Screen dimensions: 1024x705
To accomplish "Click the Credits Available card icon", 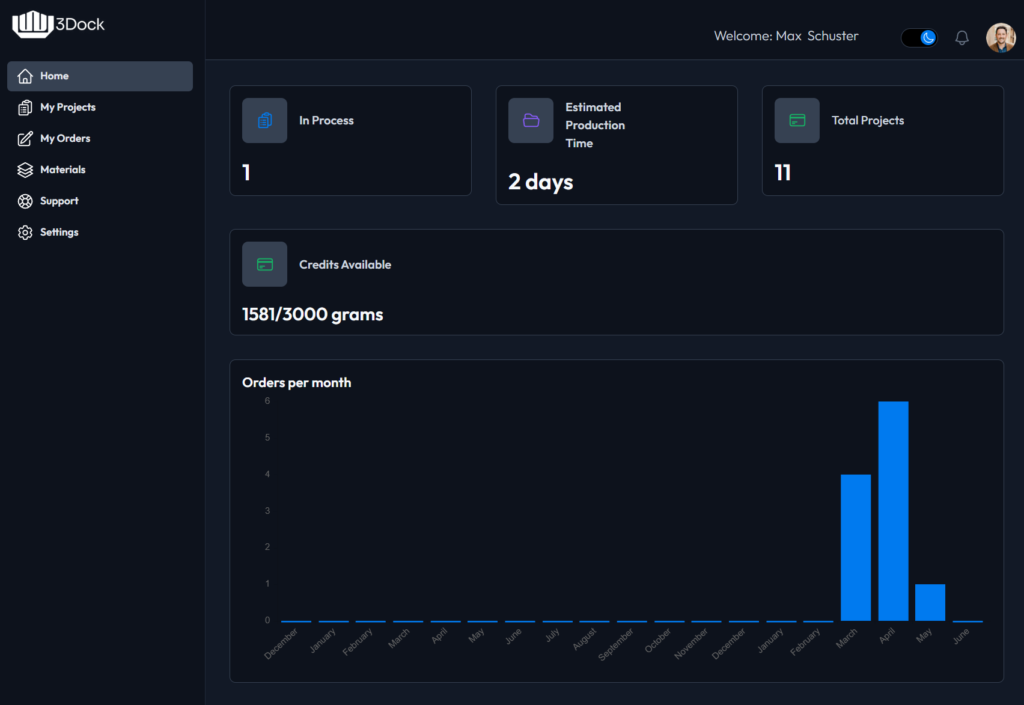I will coord(264,264).
